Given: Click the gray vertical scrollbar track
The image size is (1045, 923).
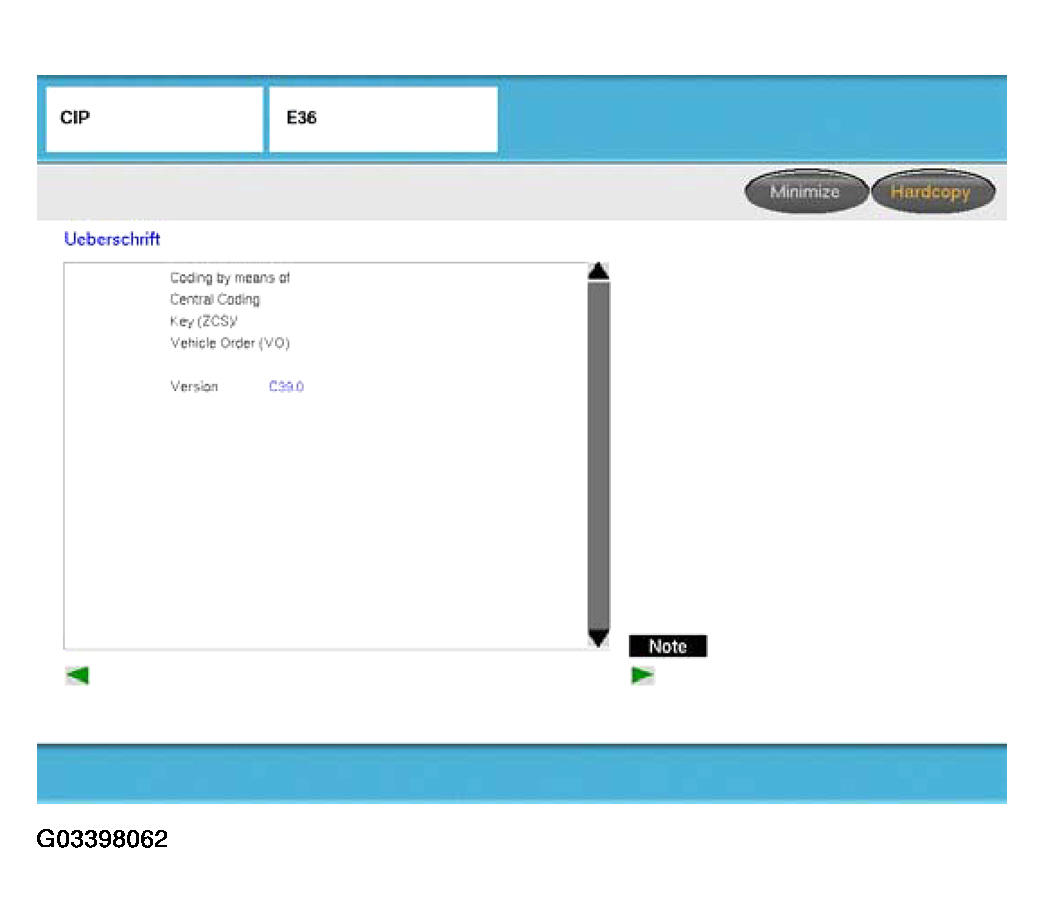Looking at the screenshot, I should pyautogui.click(x=598, y=455).
